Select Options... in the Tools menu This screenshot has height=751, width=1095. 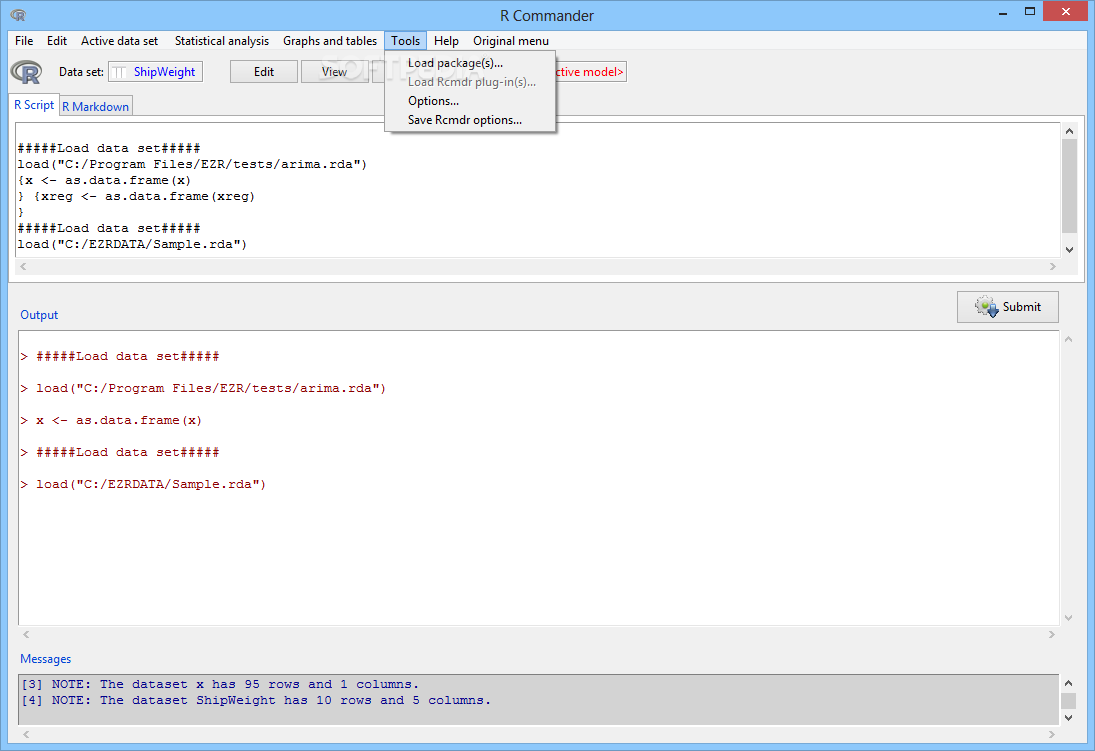tap(433, 101)
